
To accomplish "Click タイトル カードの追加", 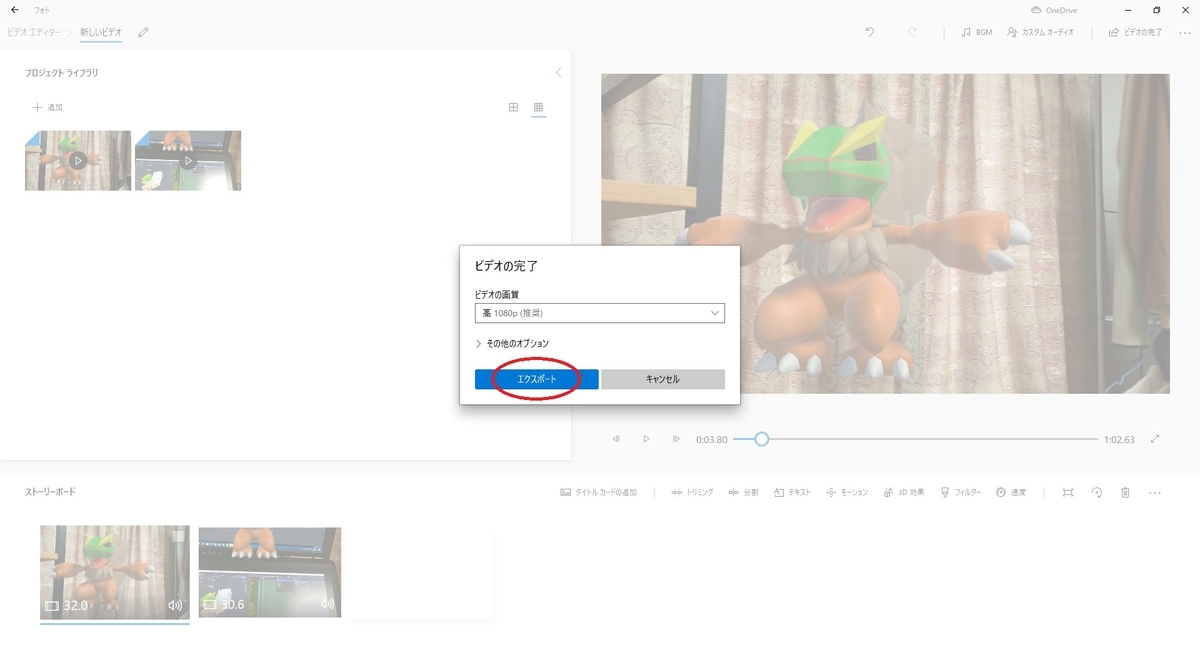I will 598,492.
